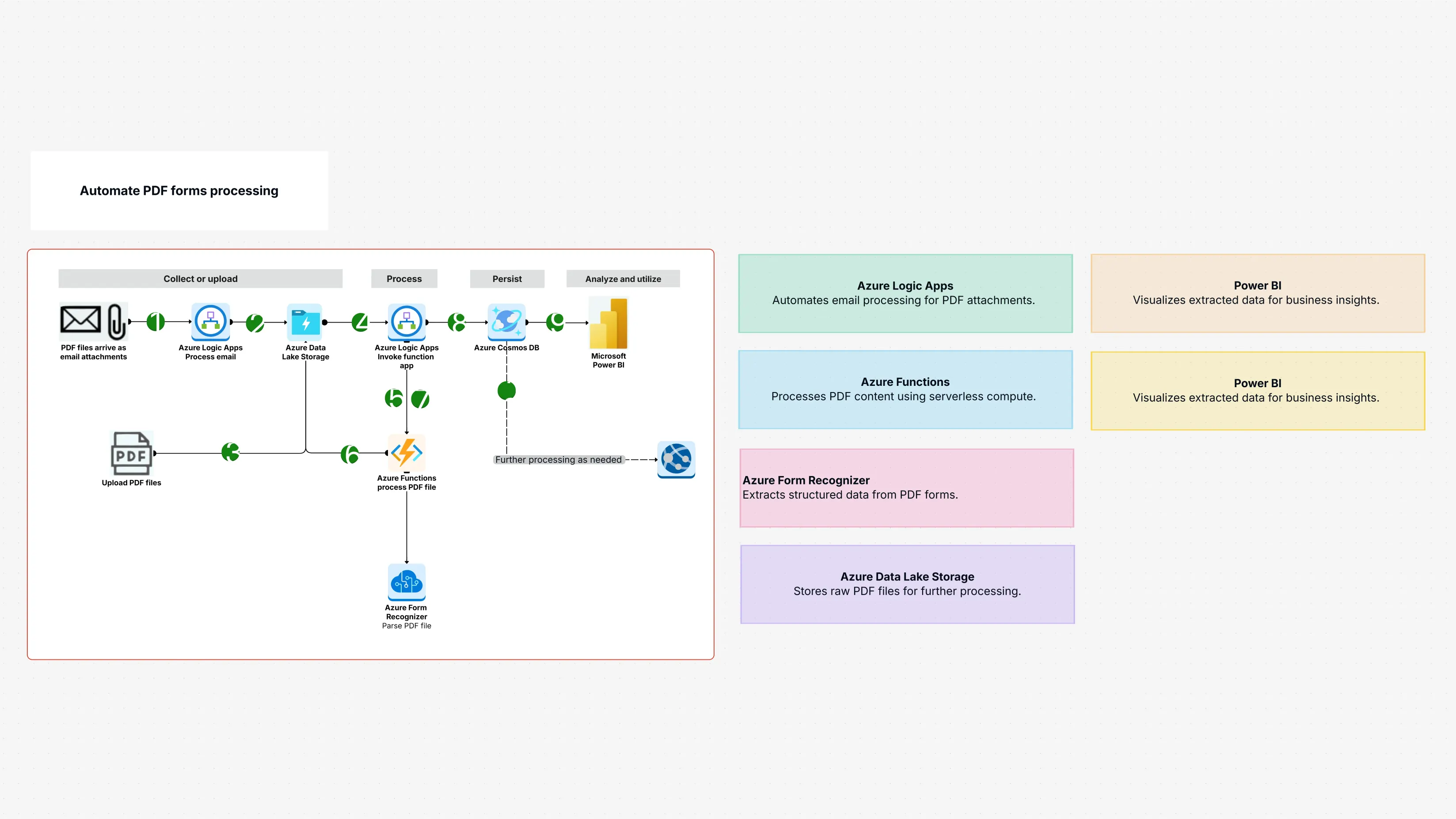Select the 'Process' section header
This screenshot has width=1456, height=819.
point(404,278)
